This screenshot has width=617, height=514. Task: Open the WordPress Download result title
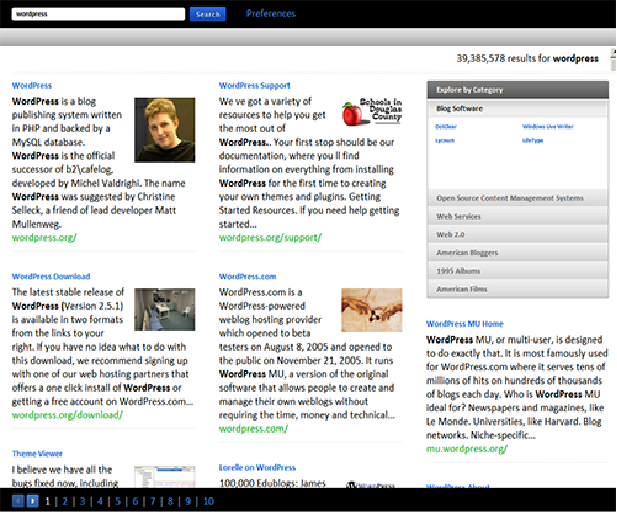(x=51, y=276)
